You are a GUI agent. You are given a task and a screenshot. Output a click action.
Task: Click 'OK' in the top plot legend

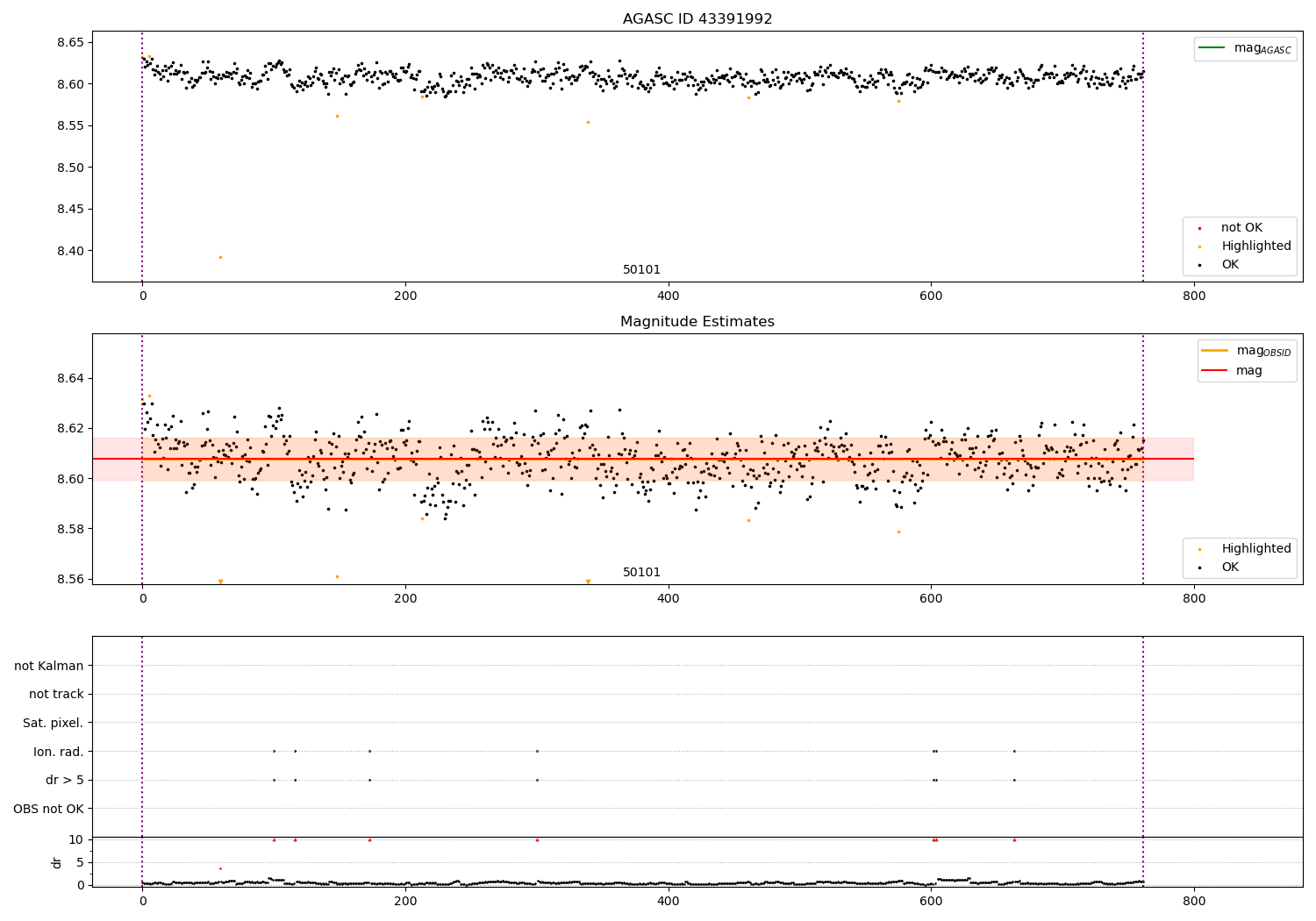(x=1230, y=264)
